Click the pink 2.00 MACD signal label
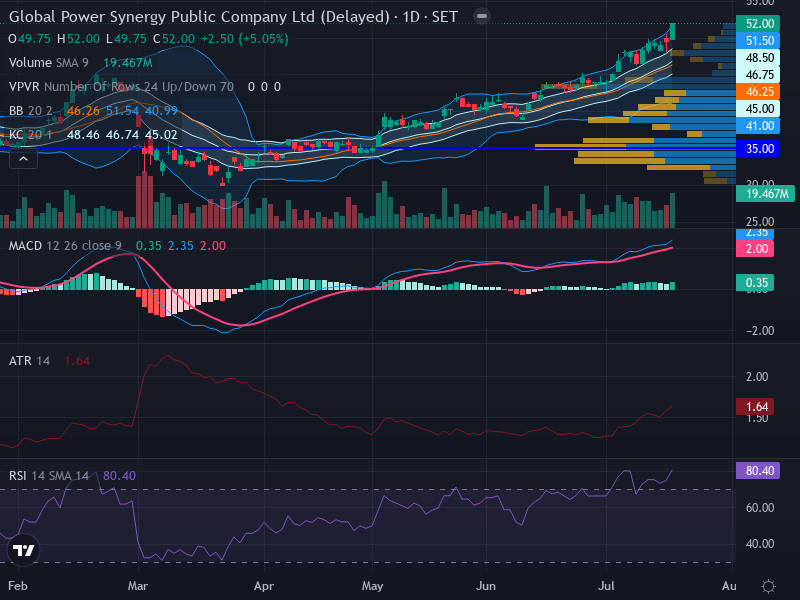The width and height of the screenshot is (800, 600). point(755,248)
